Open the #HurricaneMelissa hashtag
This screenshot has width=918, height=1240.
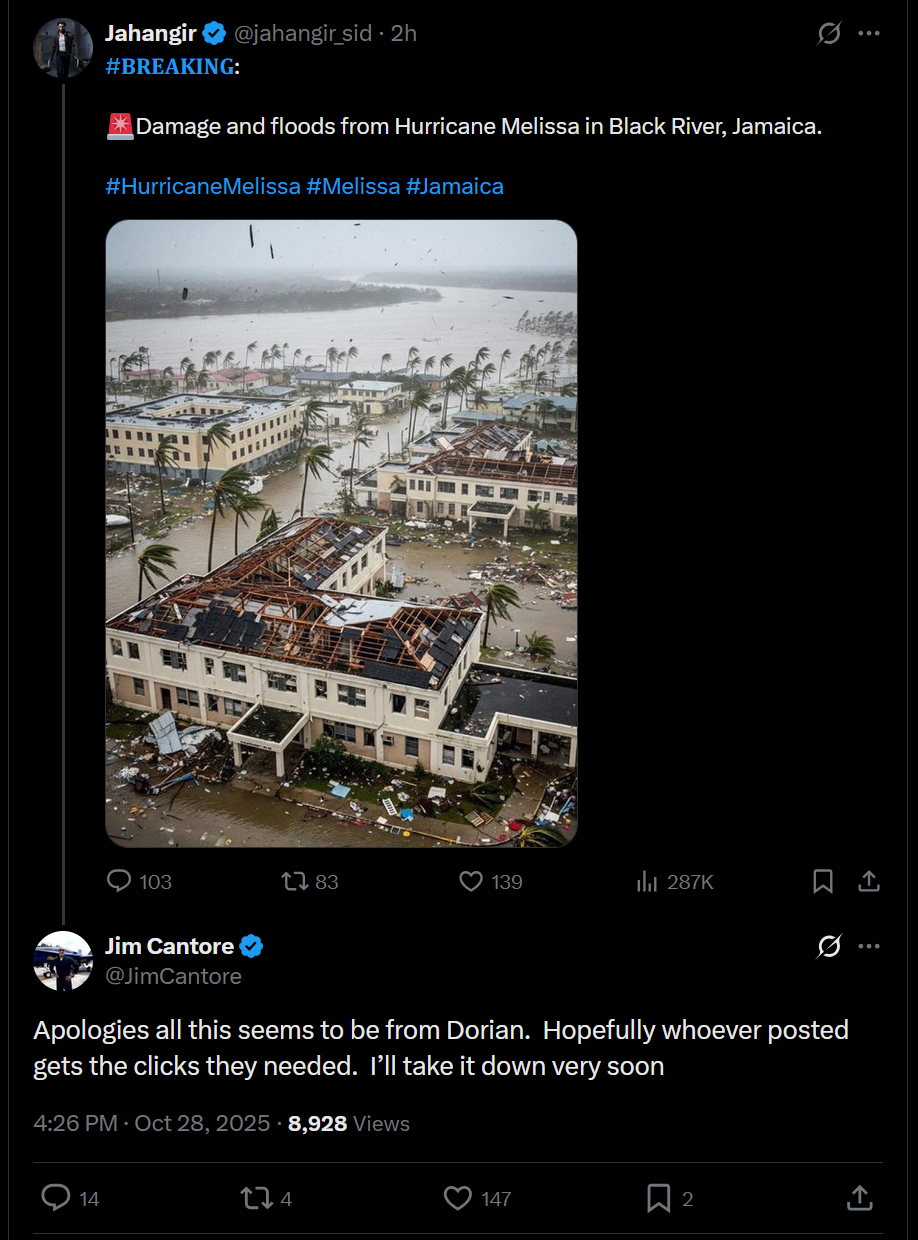click(x=203, y=186)
